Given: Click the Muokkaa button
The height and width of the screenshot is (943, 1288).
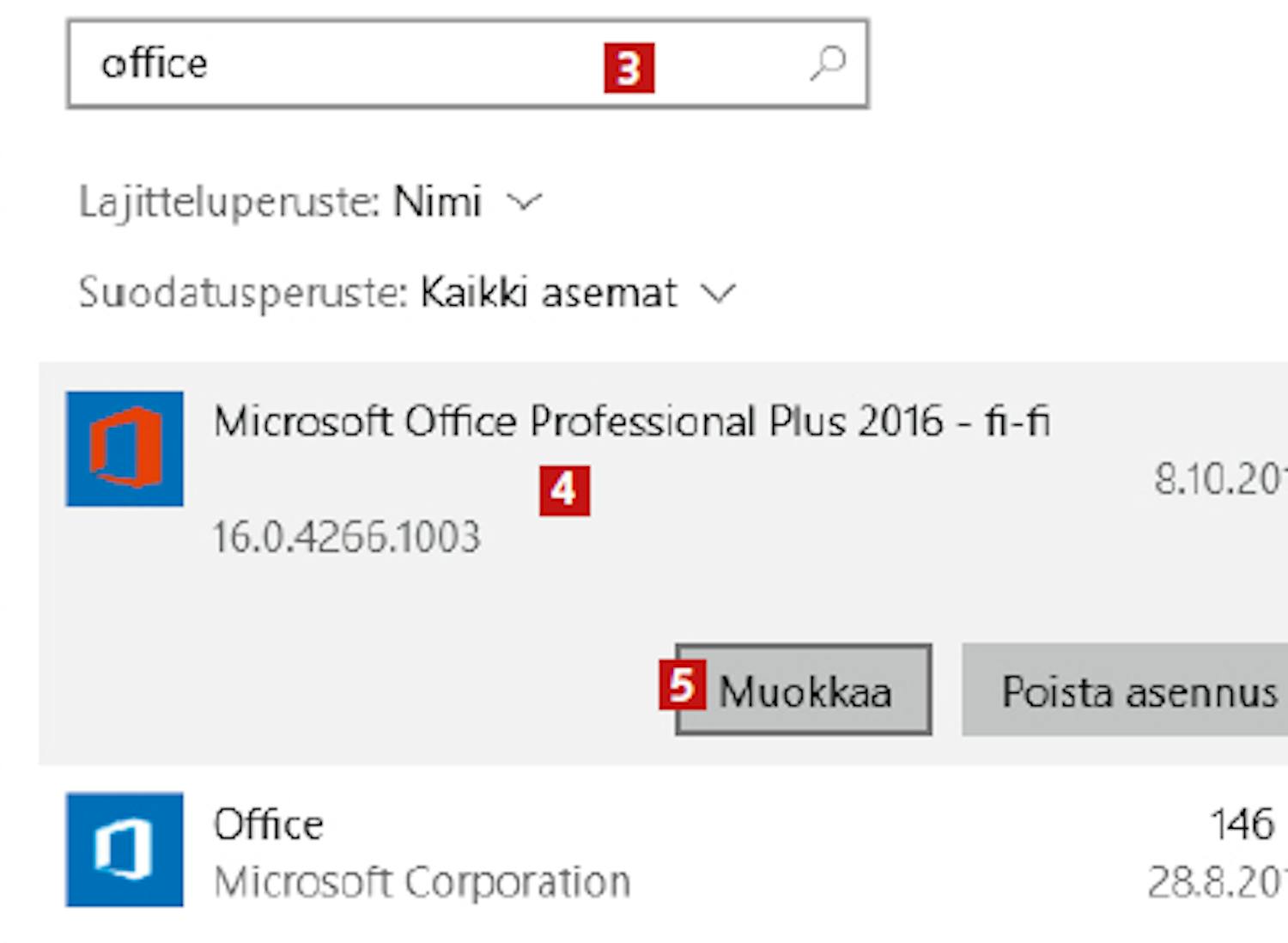Looking at the screenshot, I should coord(803,690).
